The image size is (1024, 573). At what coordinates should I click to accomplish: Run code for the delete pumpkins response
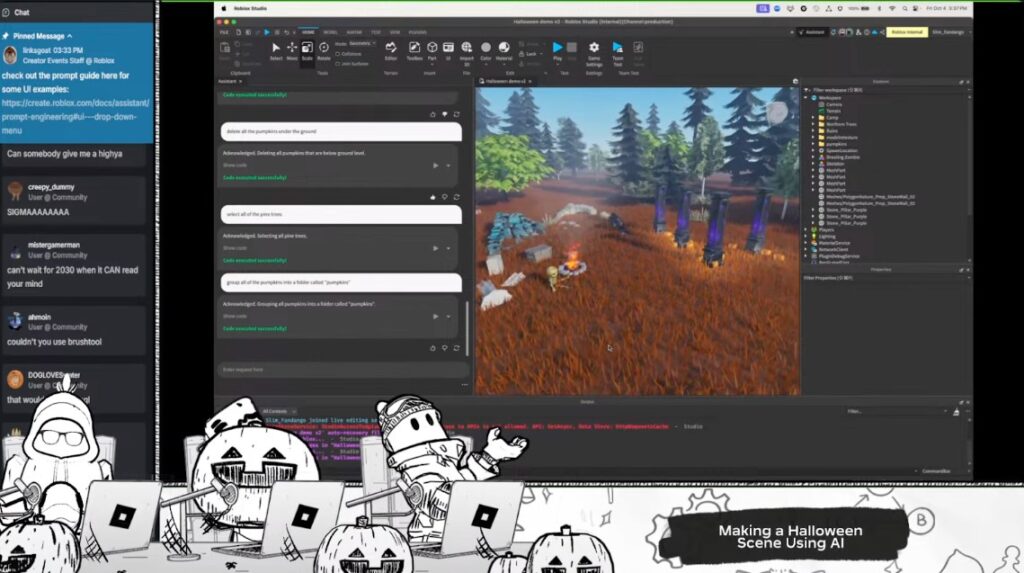click(436, 165)
